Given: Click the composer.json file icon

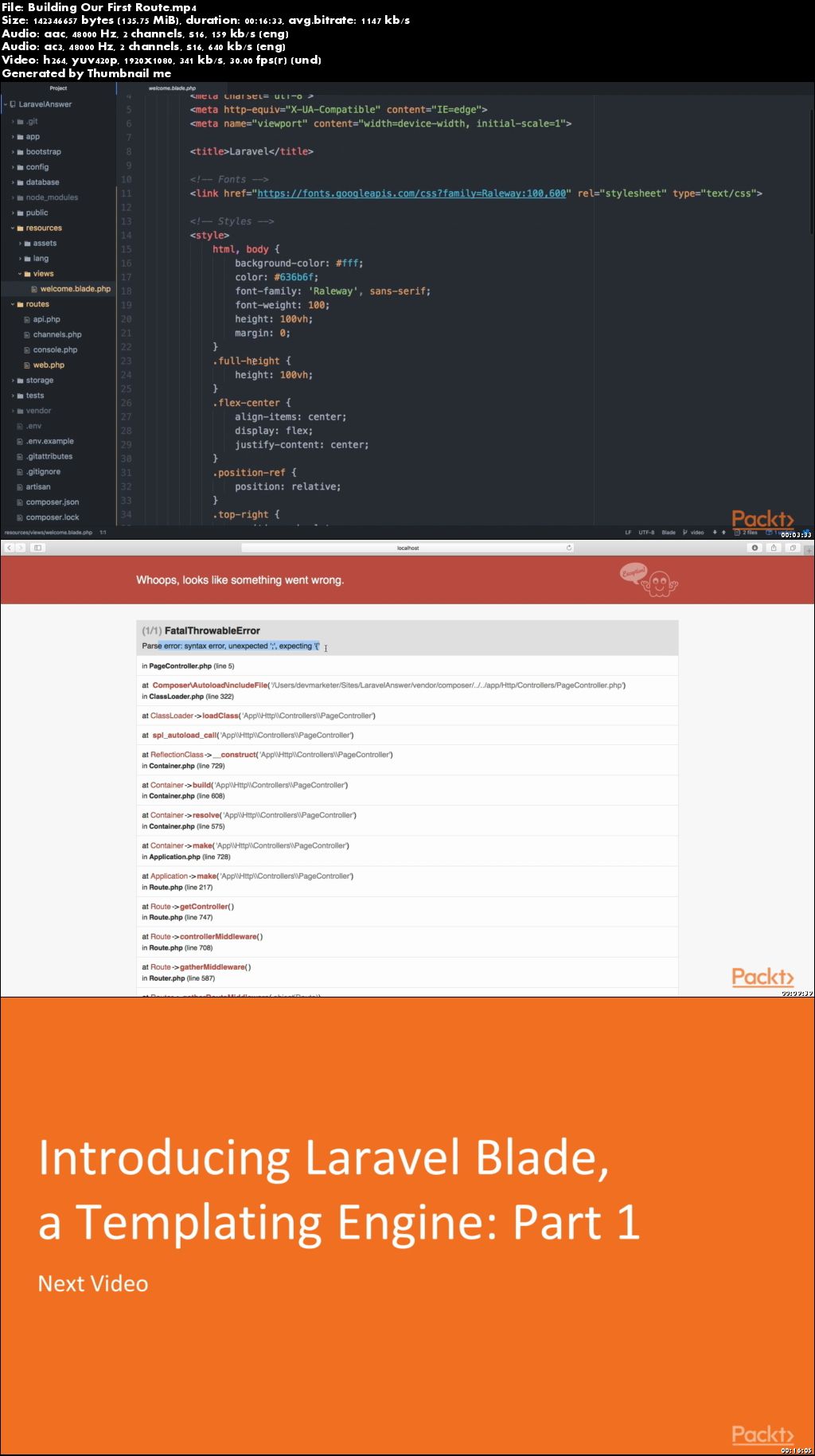Looking at the screenshot, I should 20,502.
